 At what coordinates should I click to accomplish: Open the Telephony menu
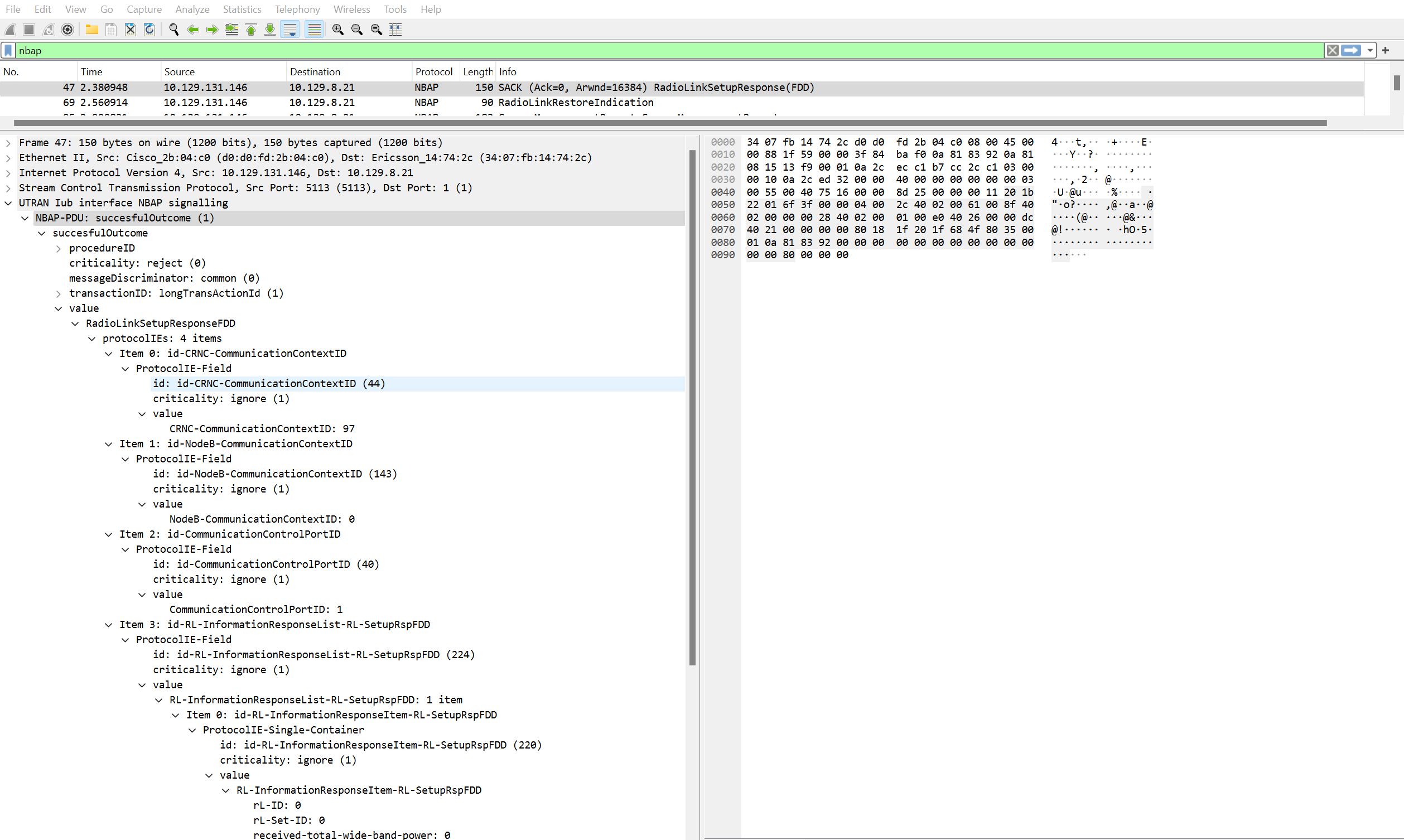click(x=297, y=9)
